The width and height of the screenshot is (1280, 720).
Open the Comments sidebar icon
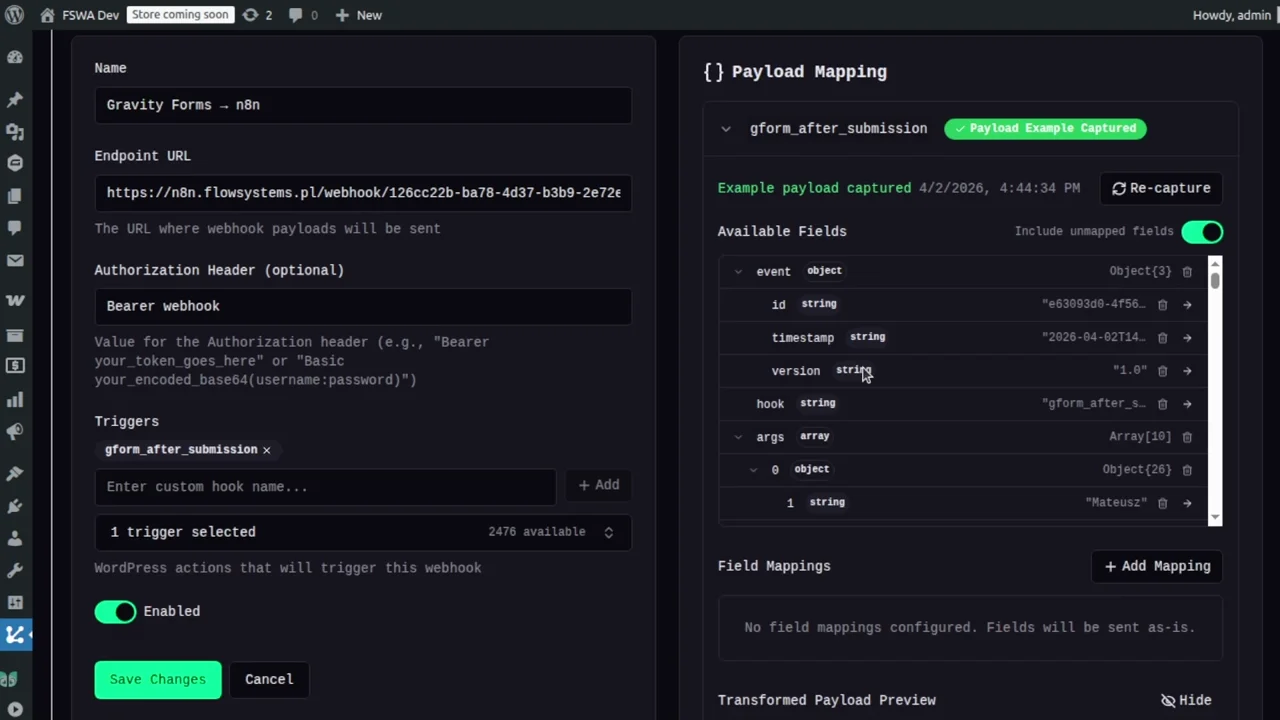coord(15,228)
